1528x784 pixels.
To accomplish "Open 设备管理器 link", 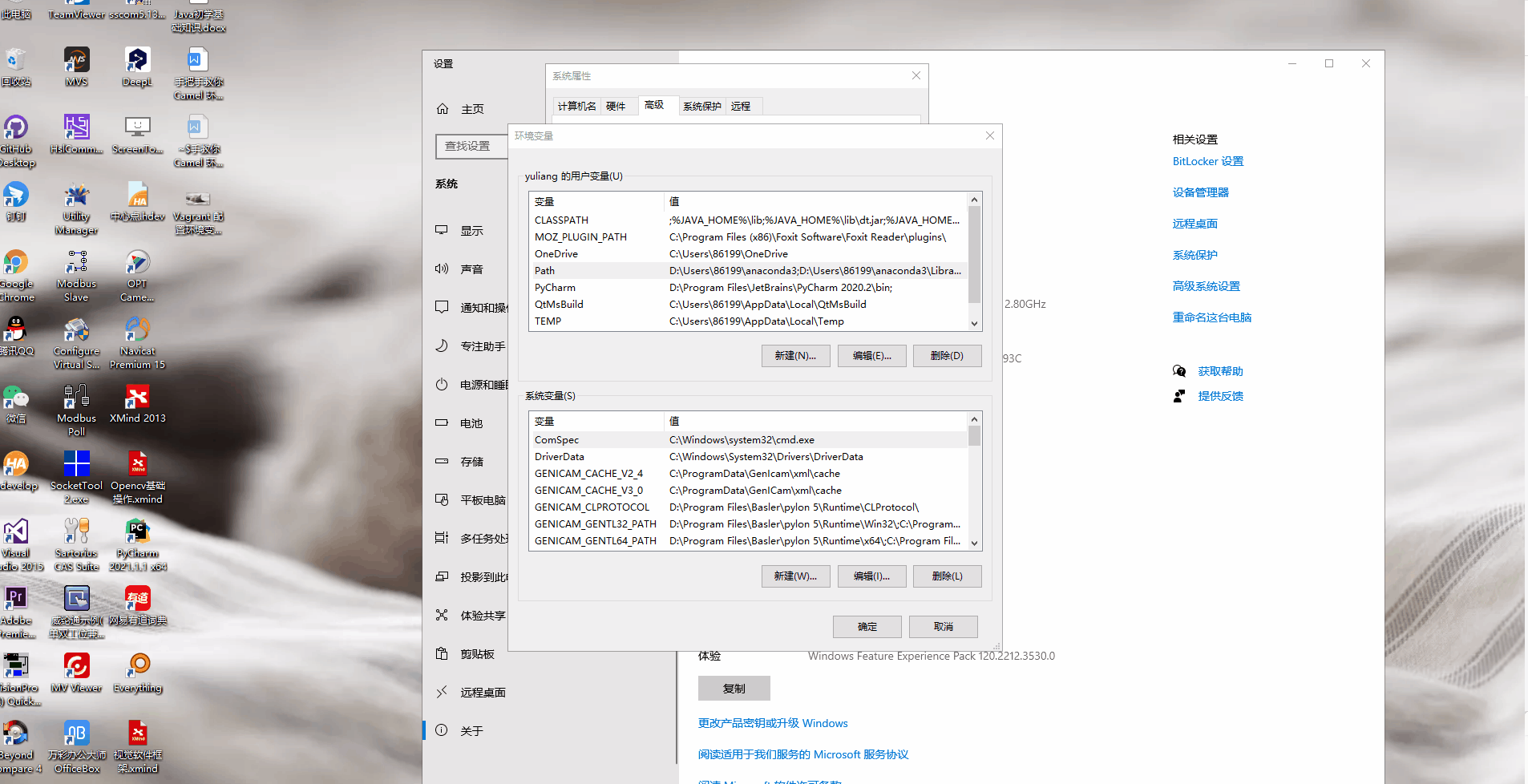I will (1201, 192).
